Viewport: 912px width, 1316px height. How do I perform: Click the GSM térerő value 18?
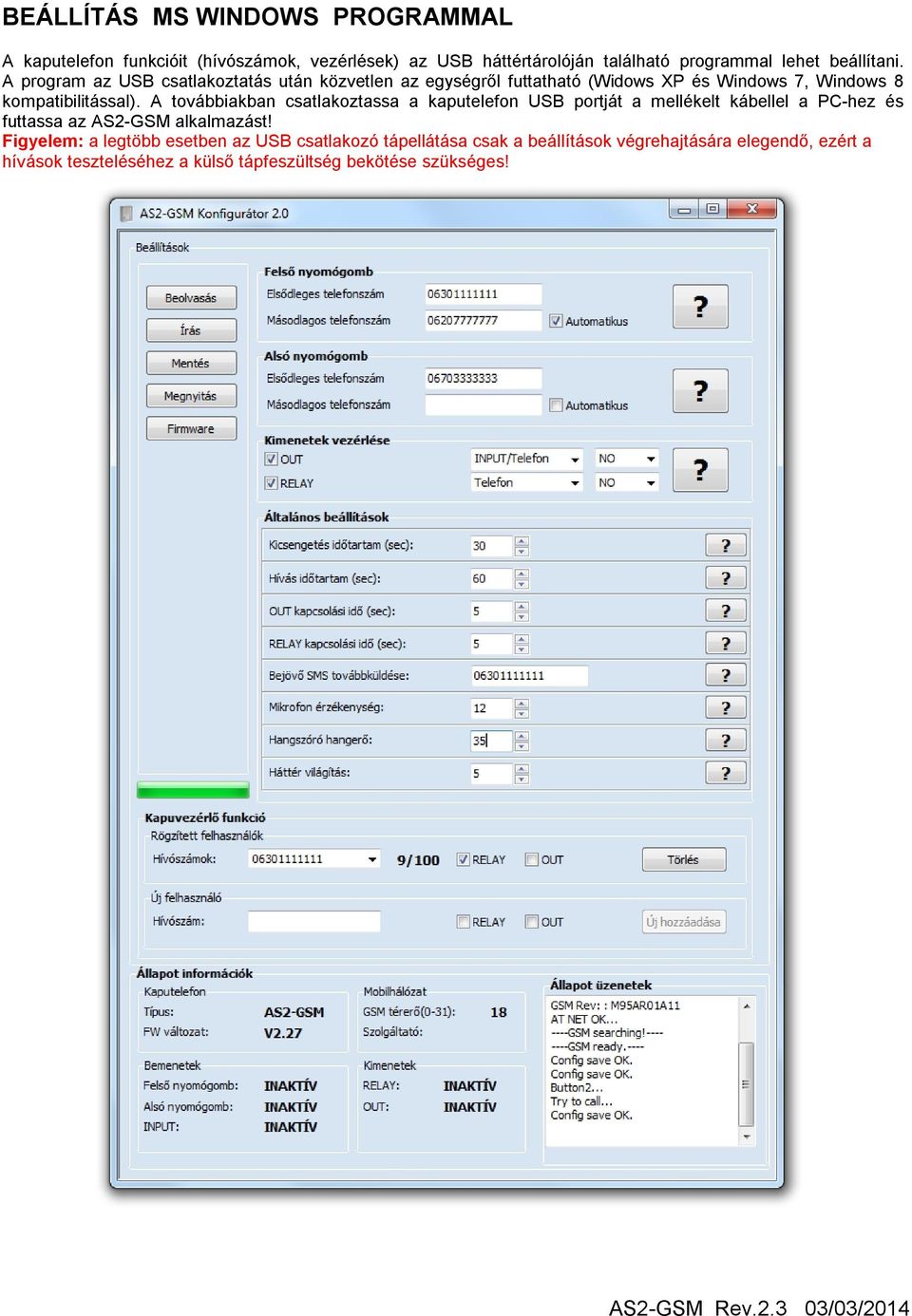[x=499, y=1012]
